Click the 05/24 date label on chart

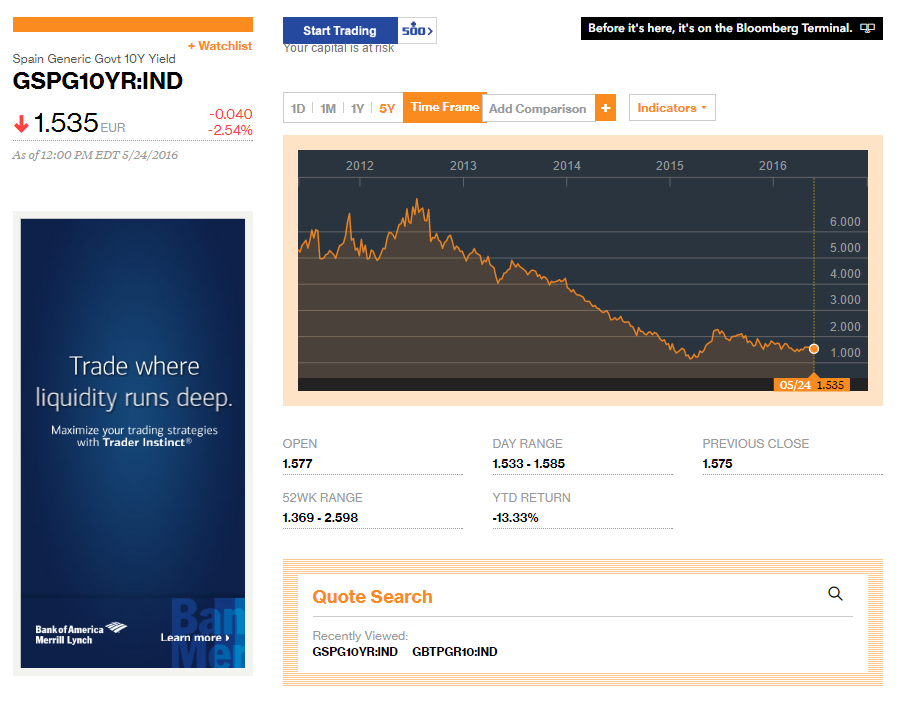(x=795, y=385)
